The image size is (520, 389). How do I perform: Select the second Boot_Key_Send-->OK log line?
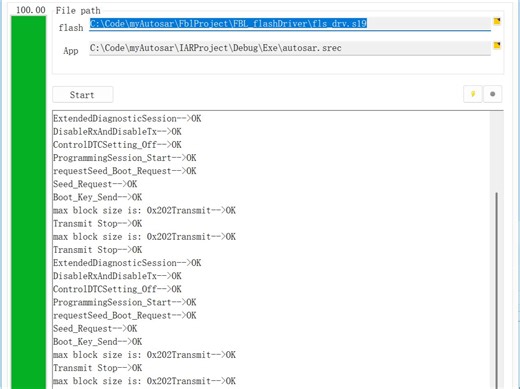tap(97, 342)
